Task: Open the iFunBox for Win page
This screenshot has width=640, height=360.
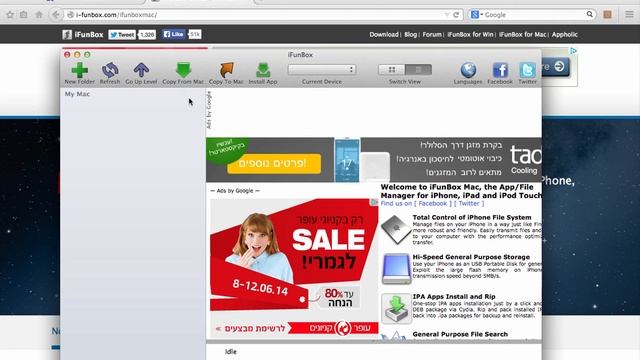Action: [x=470, y=35]
